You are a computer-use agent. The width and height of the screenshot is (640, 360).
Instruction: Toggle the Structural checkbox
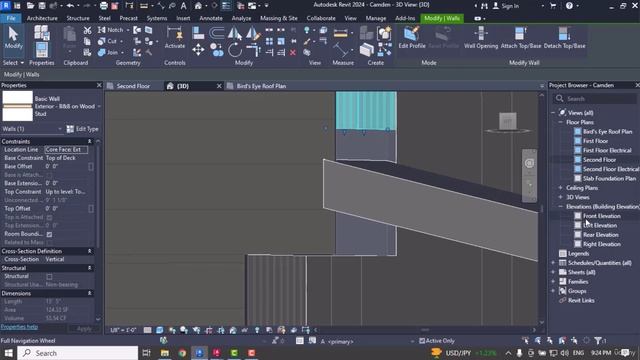click(49, 276)
